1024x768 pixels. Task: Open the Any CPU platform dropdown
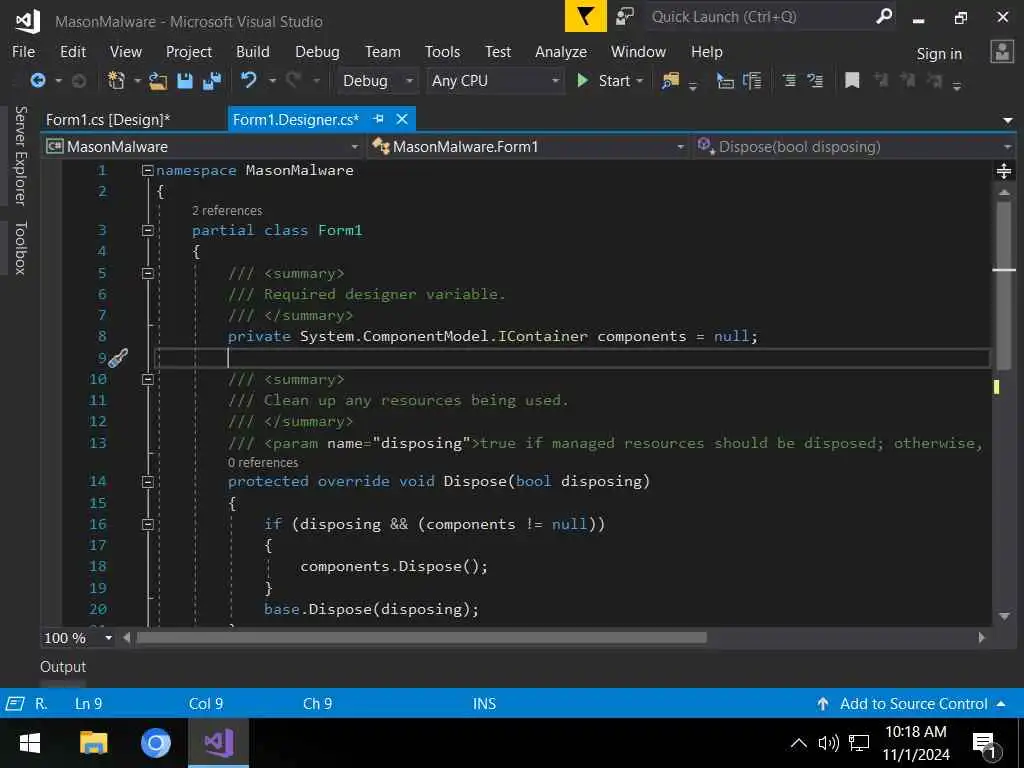pyautogui.click(x=495, y=80)
